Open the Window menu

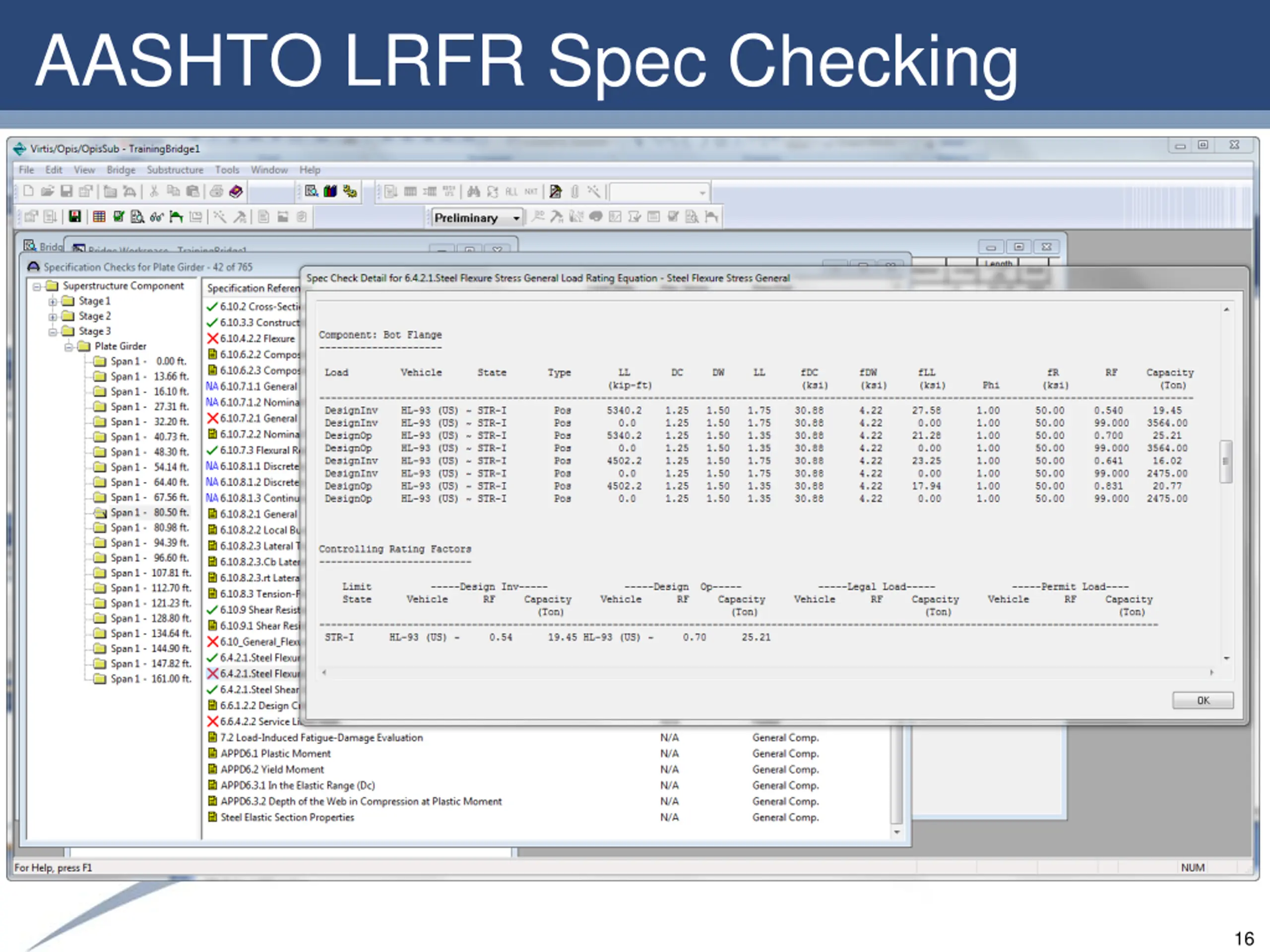click(x=269, y=170)
